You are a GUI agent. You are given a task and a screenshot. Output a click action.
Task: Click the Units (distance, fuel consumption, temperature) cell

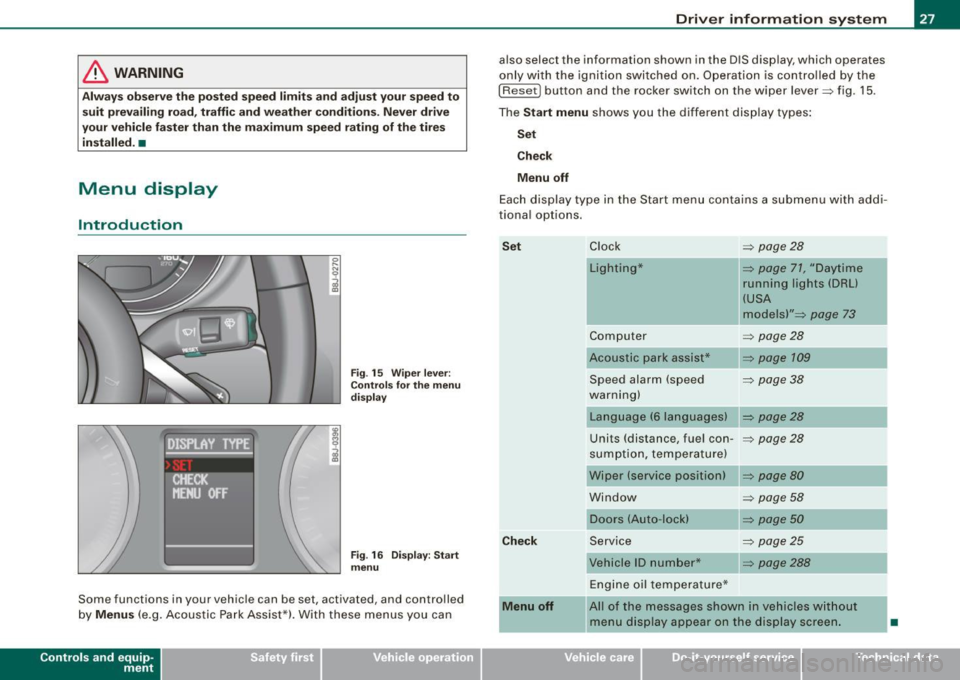point(662,446)
